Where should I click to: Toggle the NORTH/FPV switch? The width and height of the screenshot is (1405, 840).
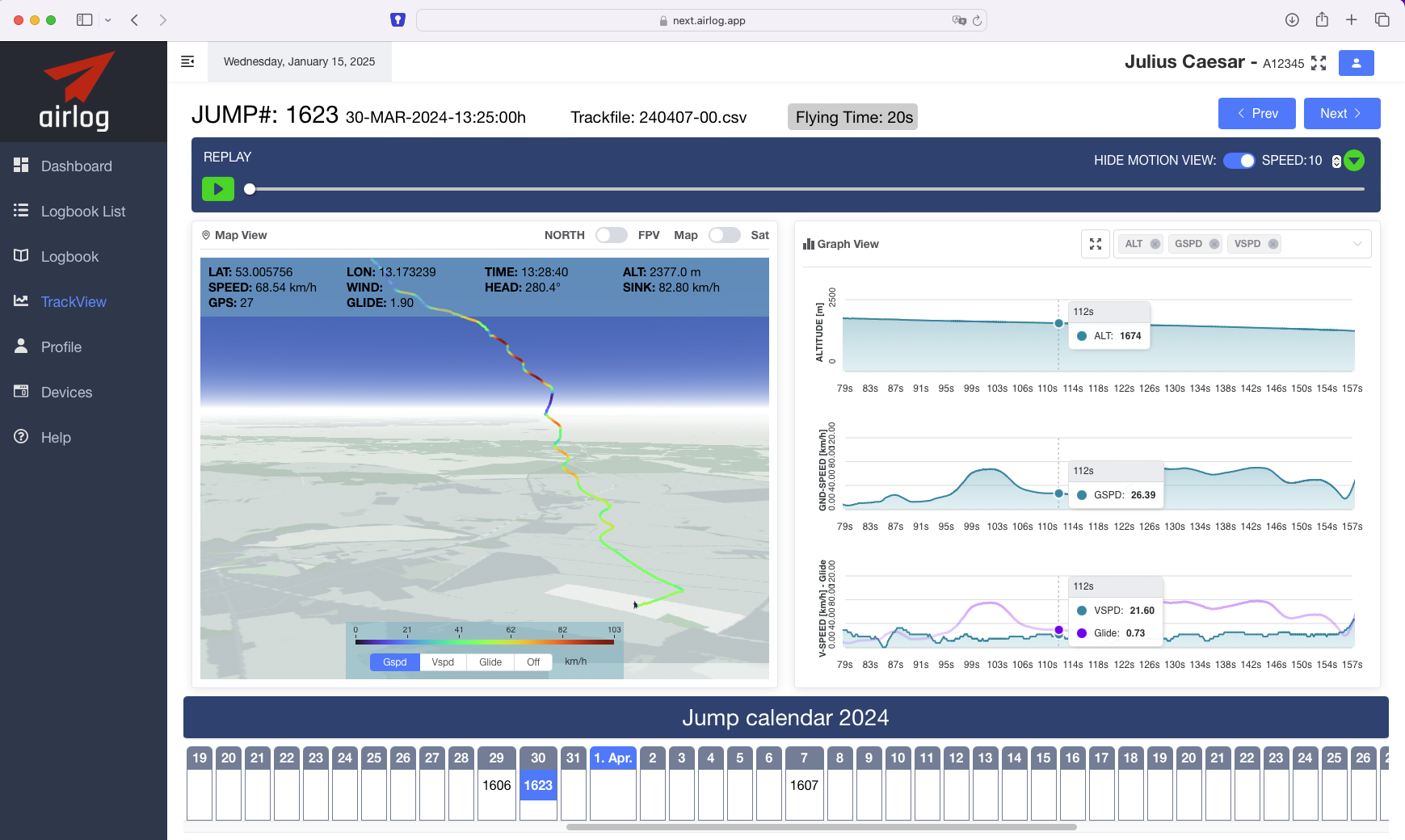(x=611, y=235)
